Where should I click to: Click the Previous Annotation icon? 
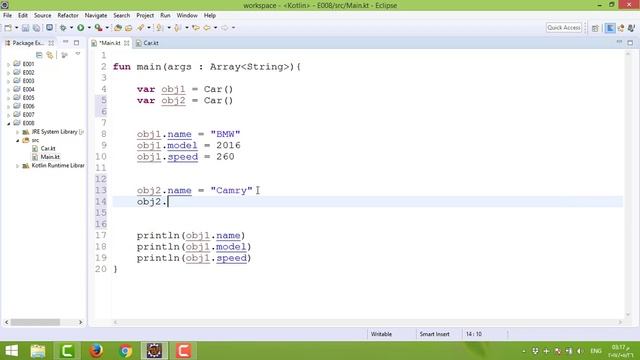tap(178, 28)
